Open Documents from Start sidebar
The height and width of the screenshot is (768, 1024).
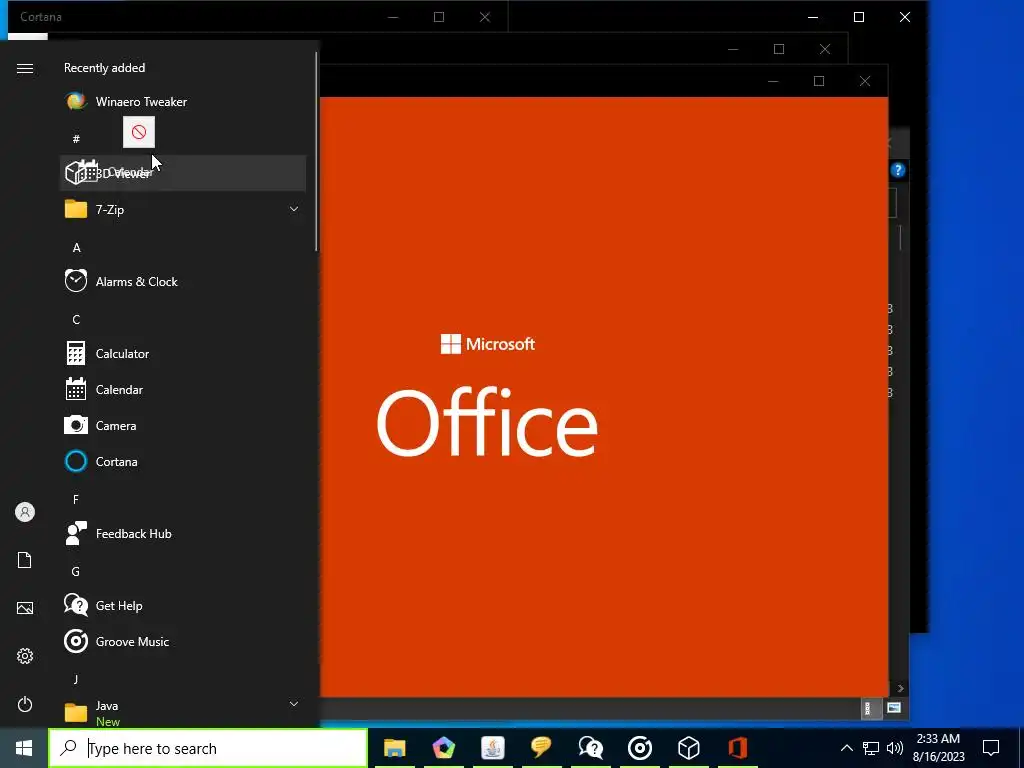25,560
